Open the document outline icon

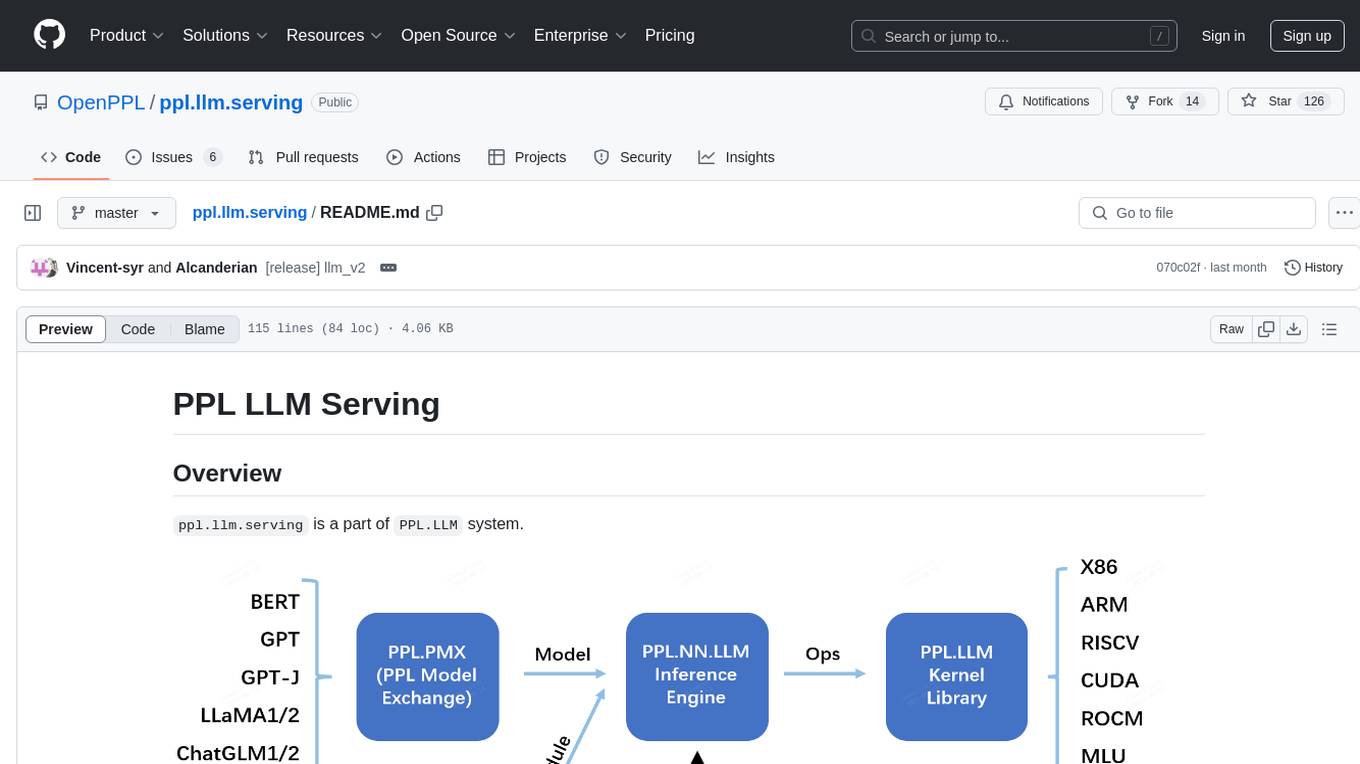(1329, 329)
